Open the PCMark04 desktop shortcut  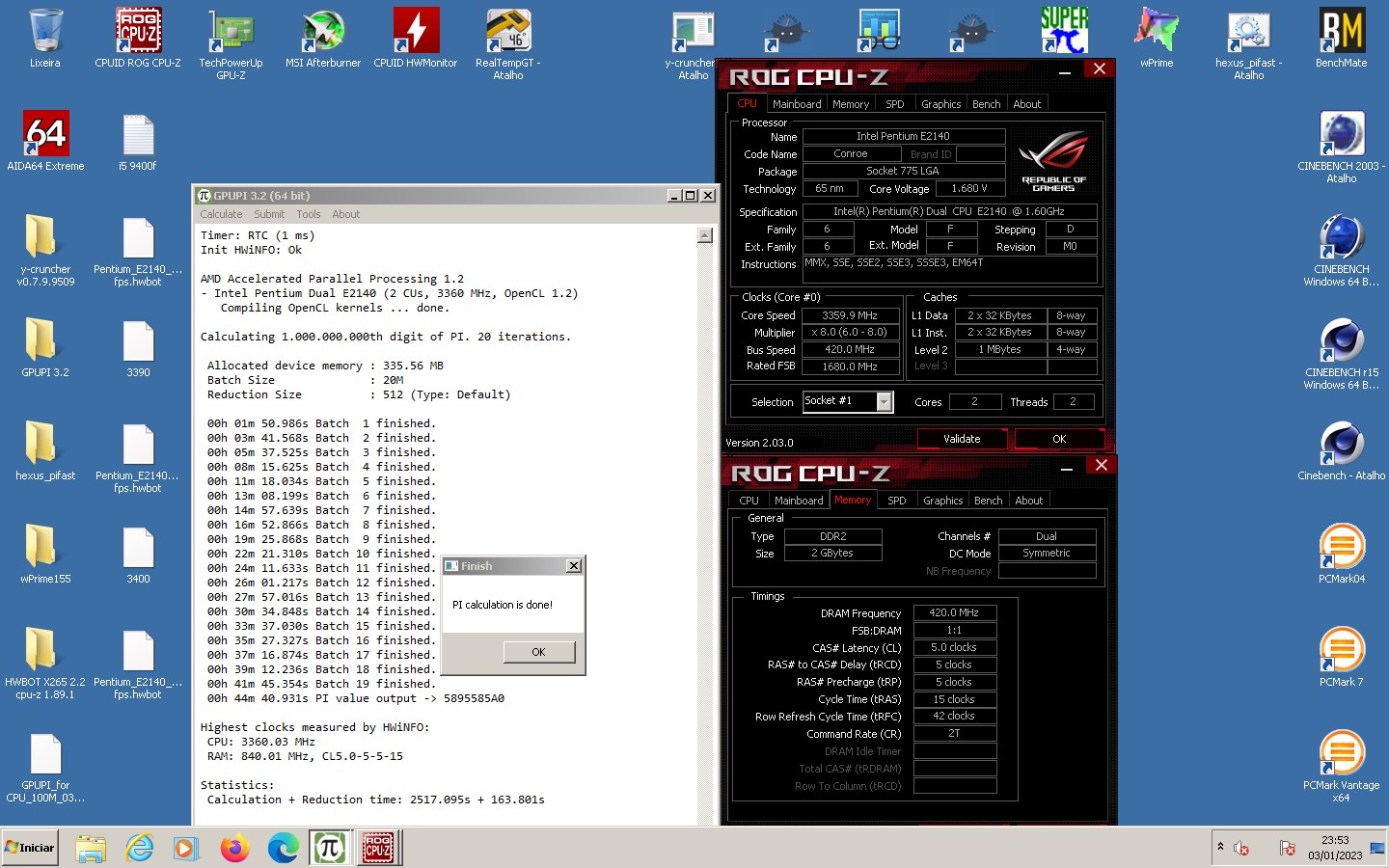(x=1342, y=555)
